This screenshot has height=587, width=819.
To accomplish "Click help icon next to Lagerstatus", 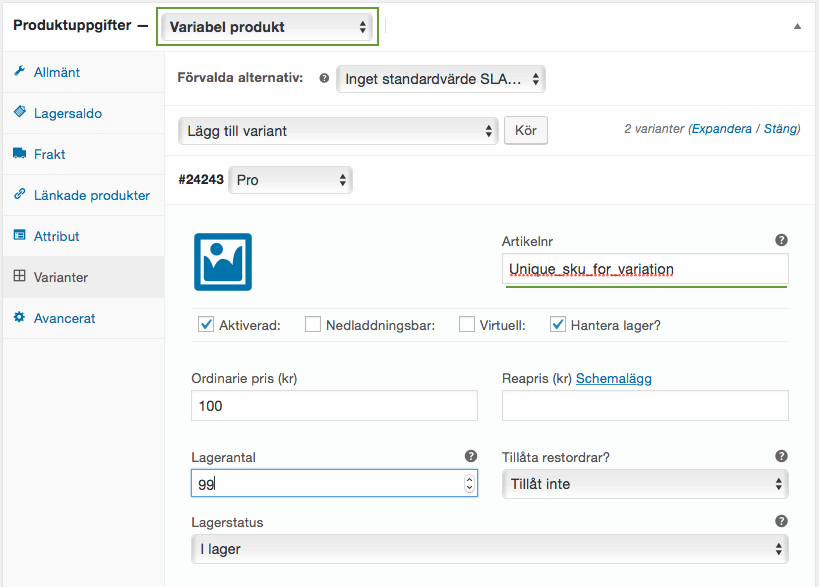I will click(781, 521).
